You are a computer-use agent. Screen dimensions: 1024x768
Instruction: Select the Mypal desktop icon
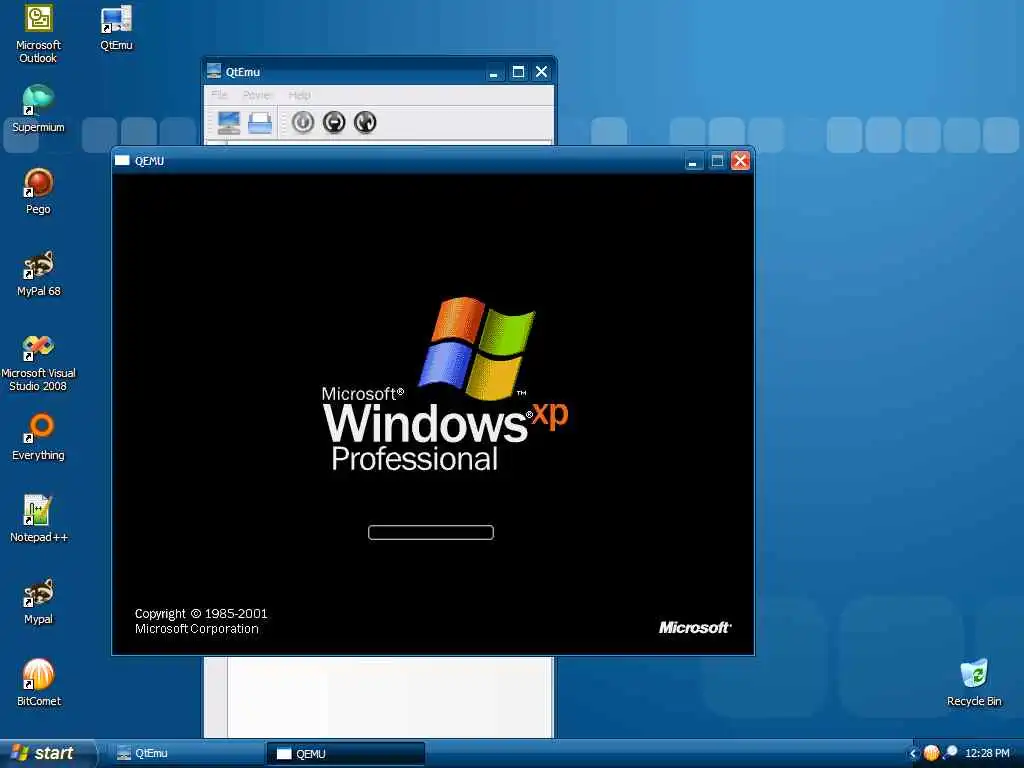(38, 601)
